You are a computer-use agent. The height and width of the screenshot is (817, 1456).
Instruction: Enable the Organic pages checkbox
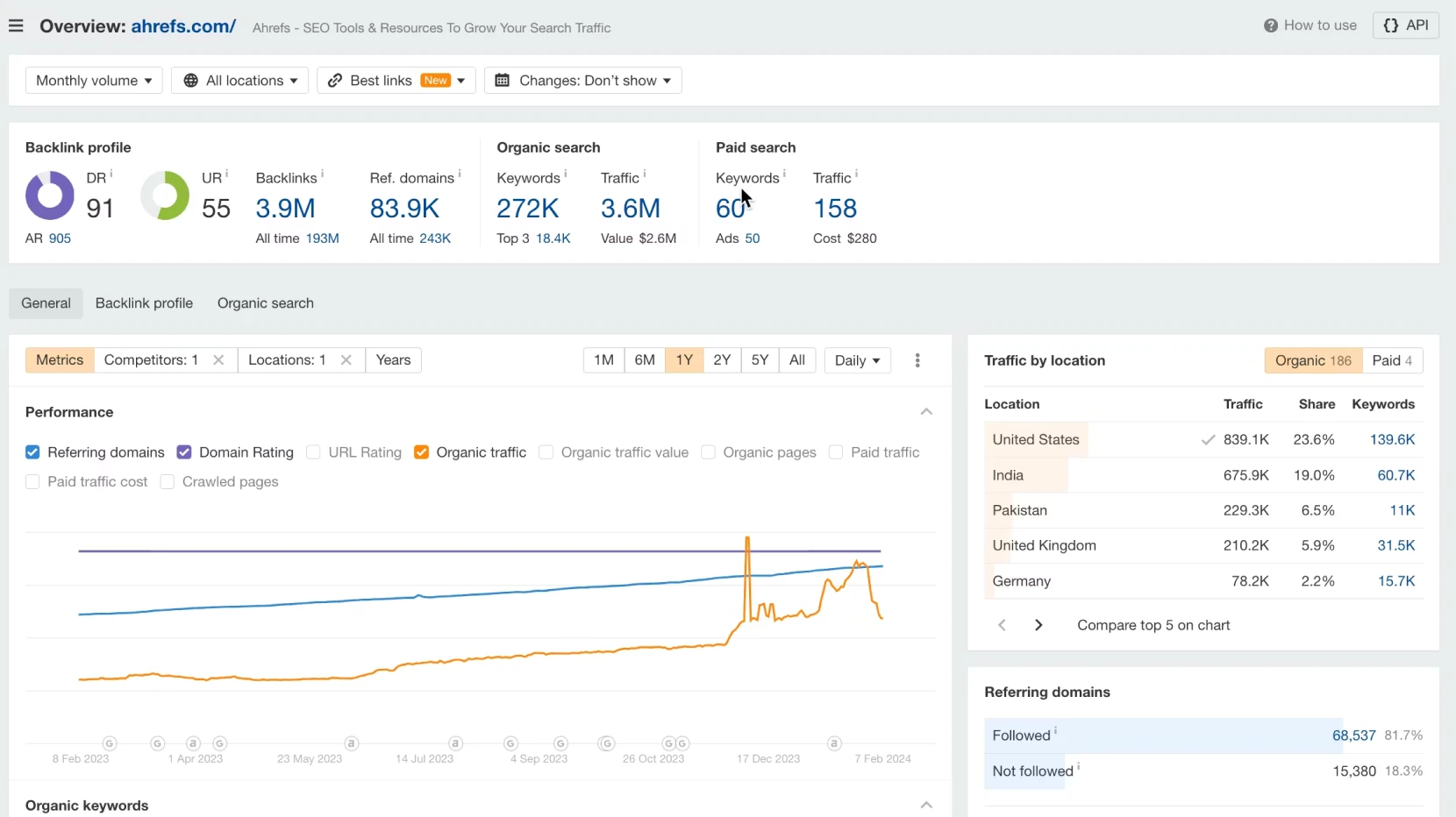click(x=708, y=452)
